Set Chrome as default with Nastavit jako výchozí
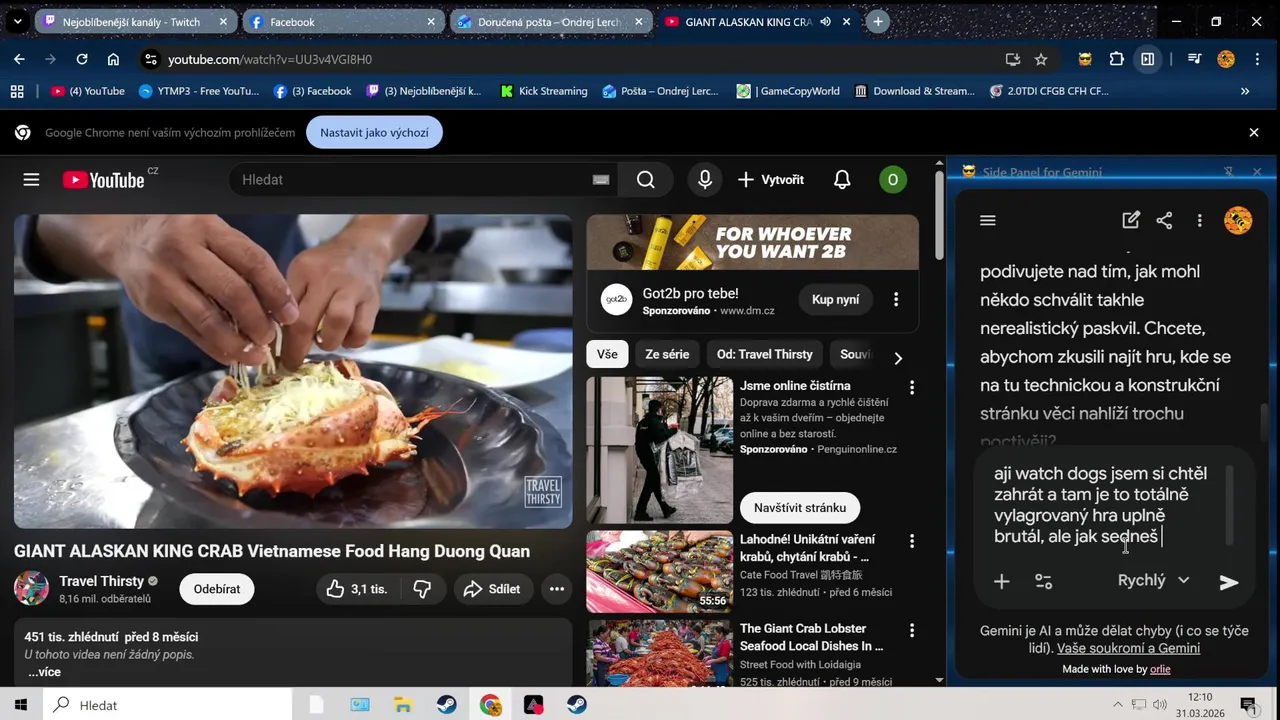 pyautogui.click(x=374, y=132)
